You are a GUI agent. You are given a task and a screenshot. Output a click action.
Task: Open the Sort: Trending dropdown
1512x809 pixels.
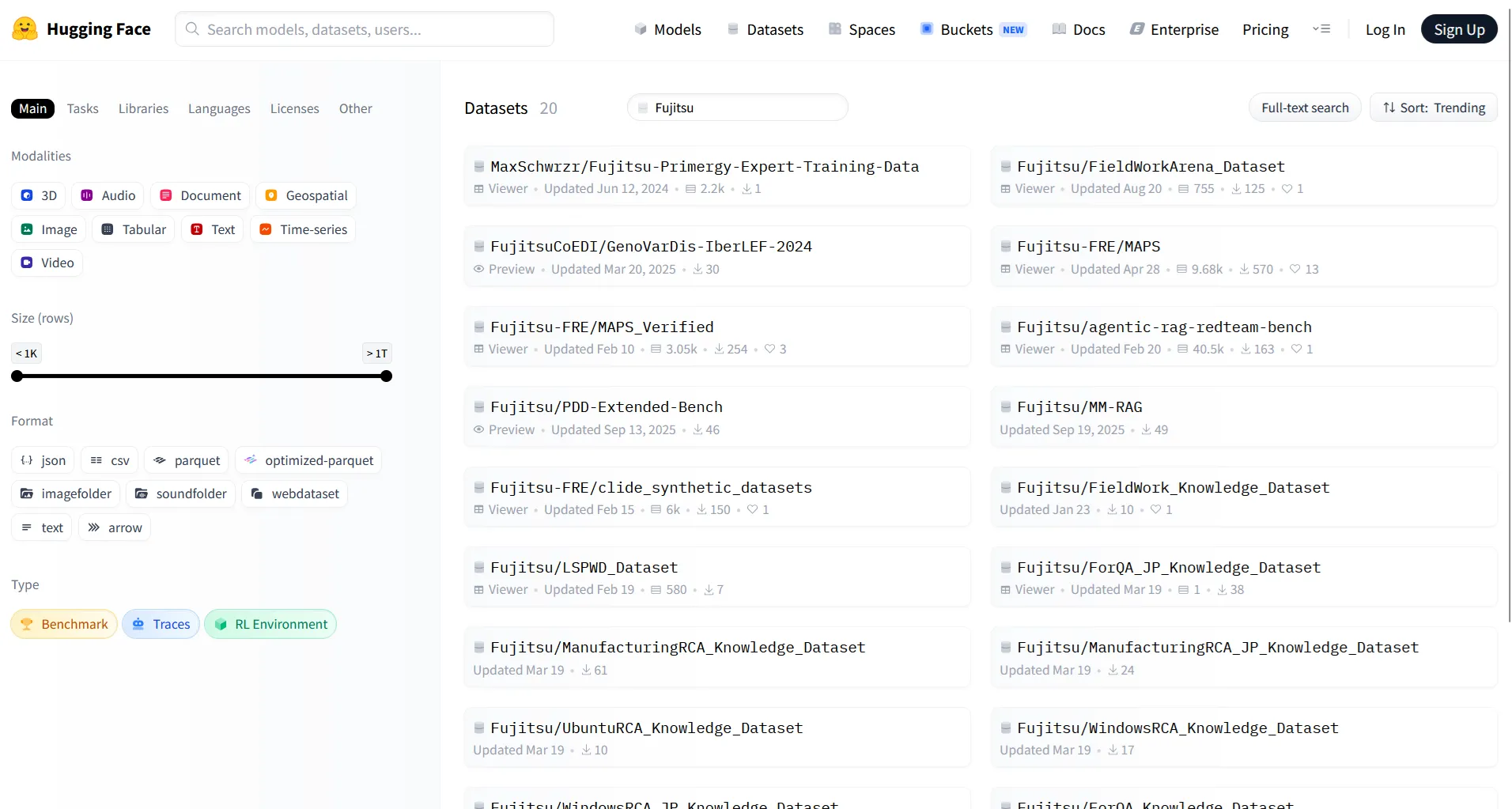tap(1434, 108)
